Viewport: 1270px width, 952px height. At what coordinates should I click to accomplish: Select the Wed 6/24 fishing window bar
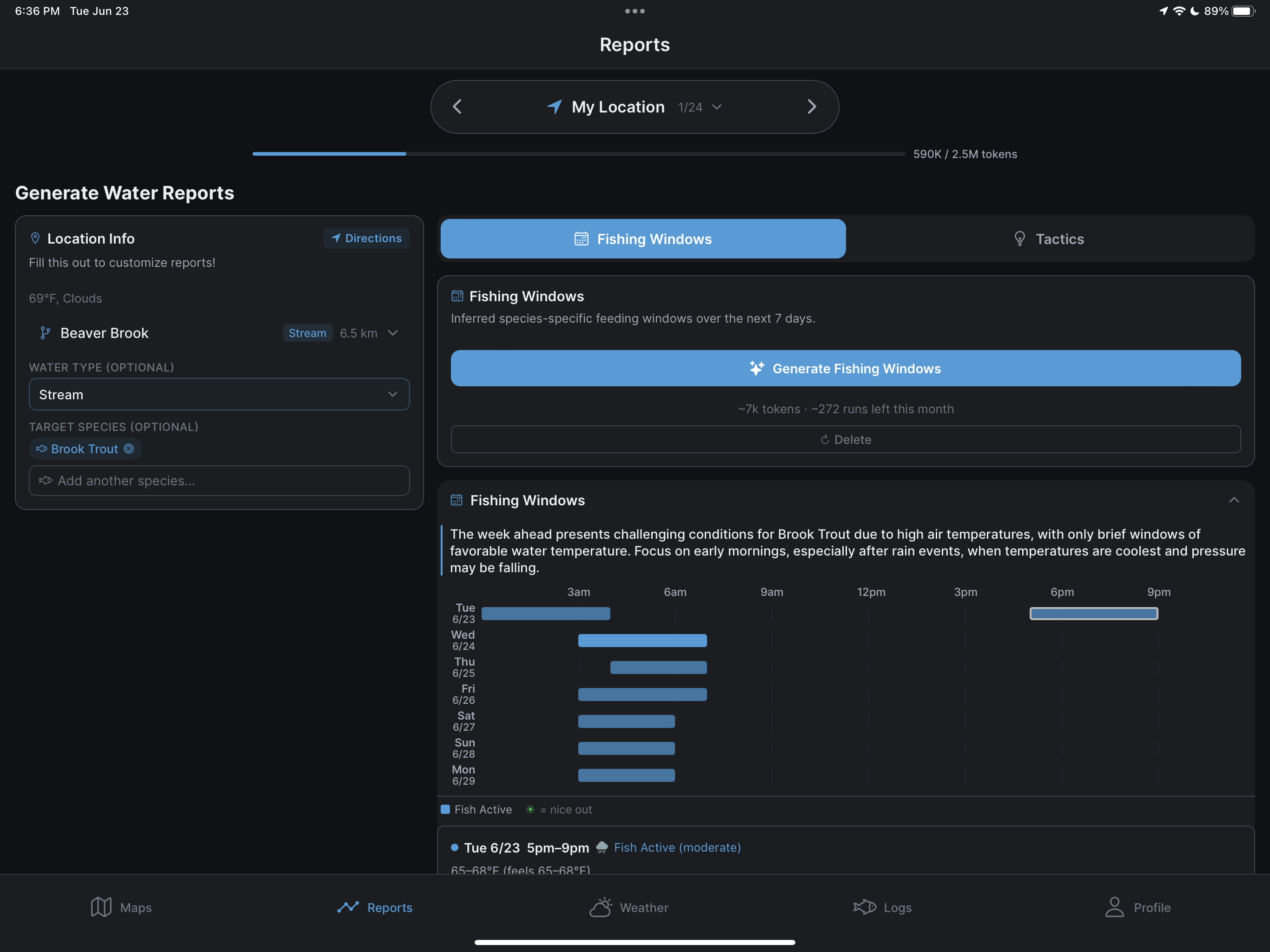(x=642, y=640)
